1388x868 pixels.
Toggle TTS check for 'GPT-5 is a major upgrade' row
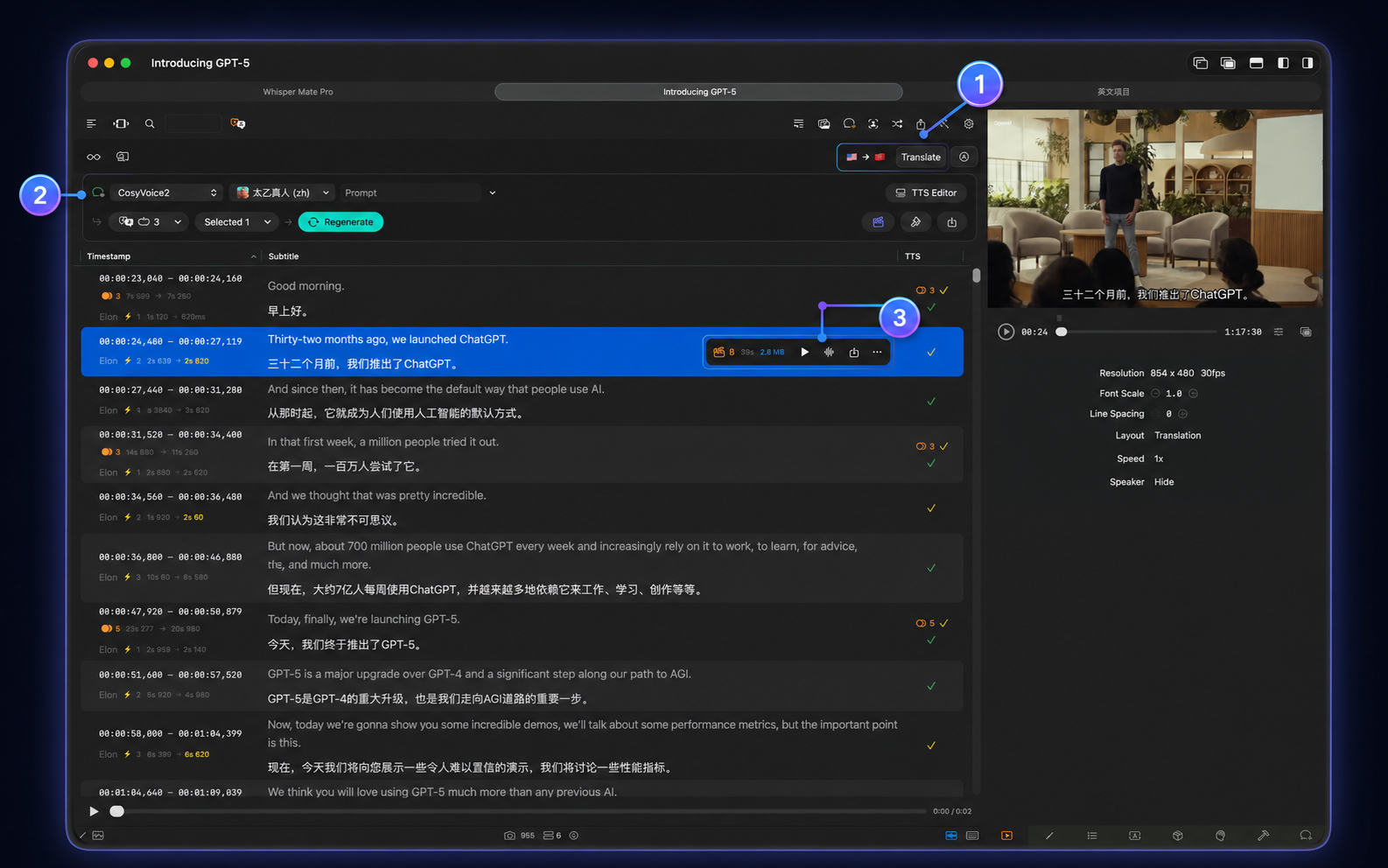coord(931,686)
